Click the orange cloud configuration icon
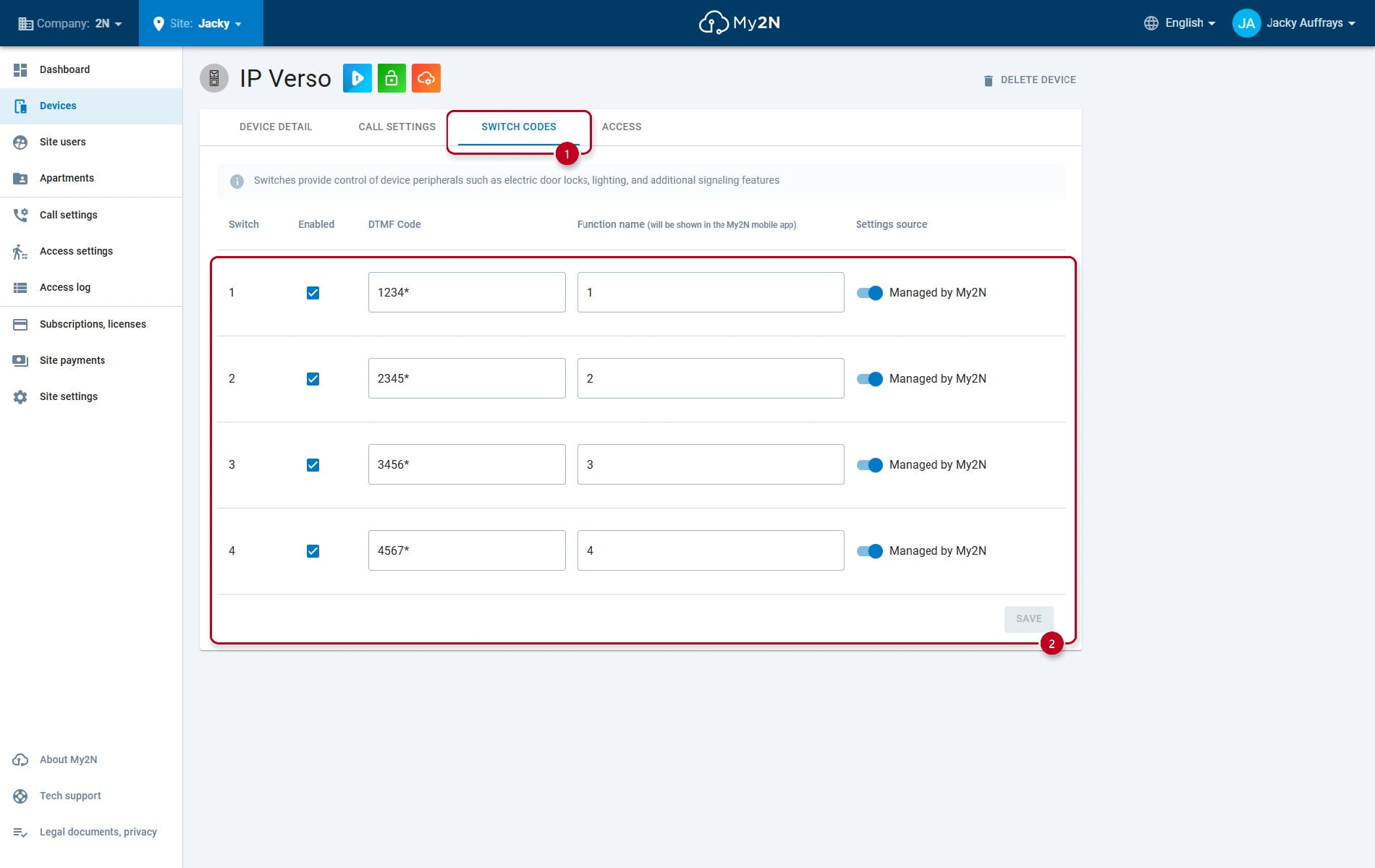Screen dimensions: 1375x868 coord(426,78)
